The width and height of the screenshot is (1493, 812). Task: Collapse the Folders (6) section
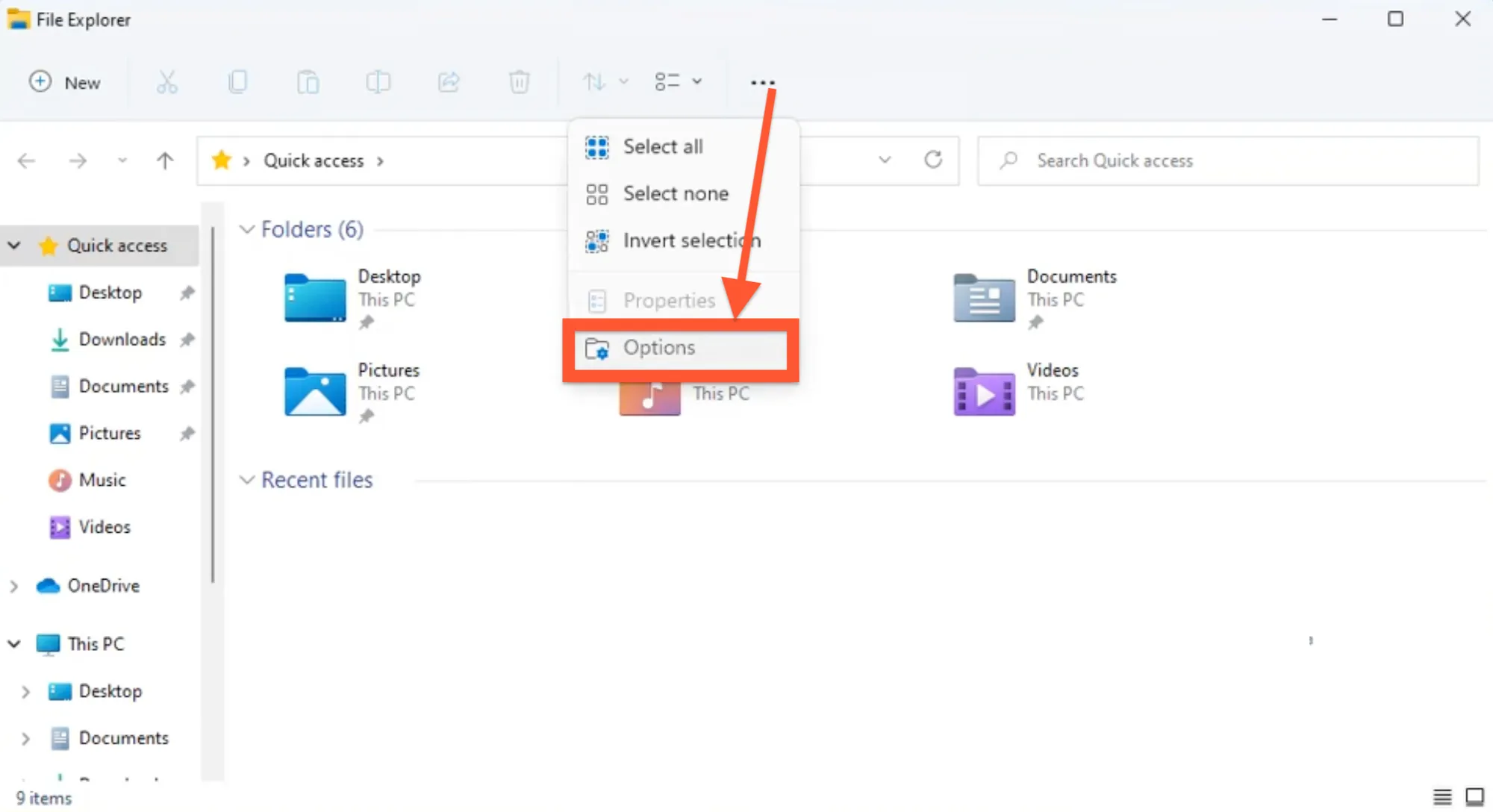tap(247, 229)
